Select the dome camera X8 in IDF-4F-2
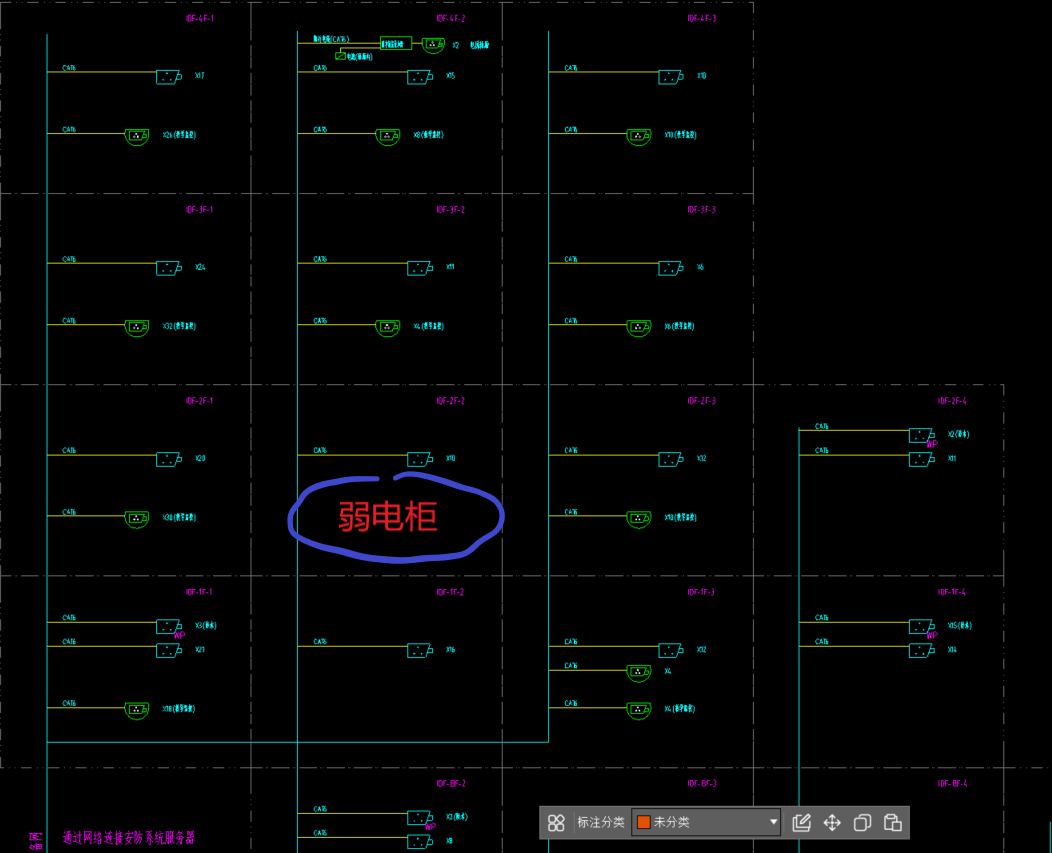The image size is (1052, 853). tap(388, 137)
